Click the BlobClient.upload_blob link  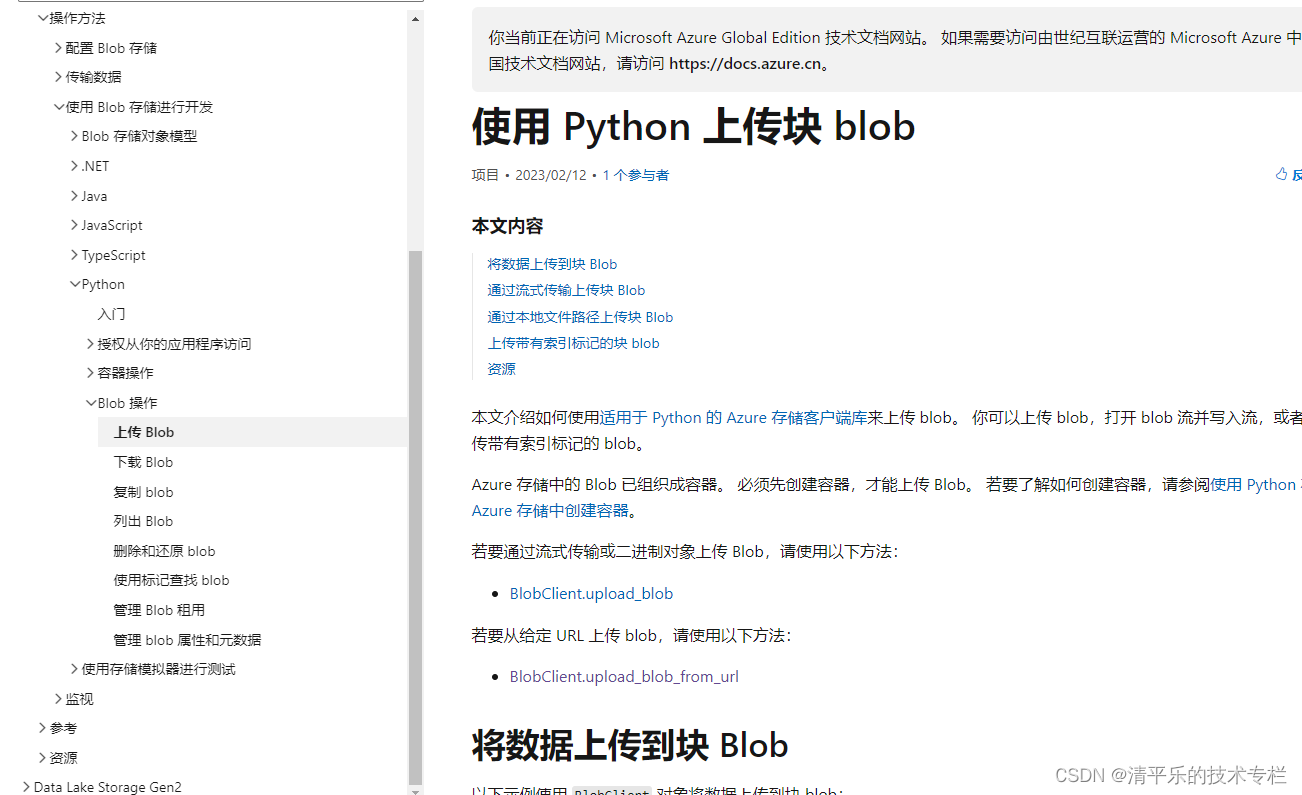click(591, 593)
